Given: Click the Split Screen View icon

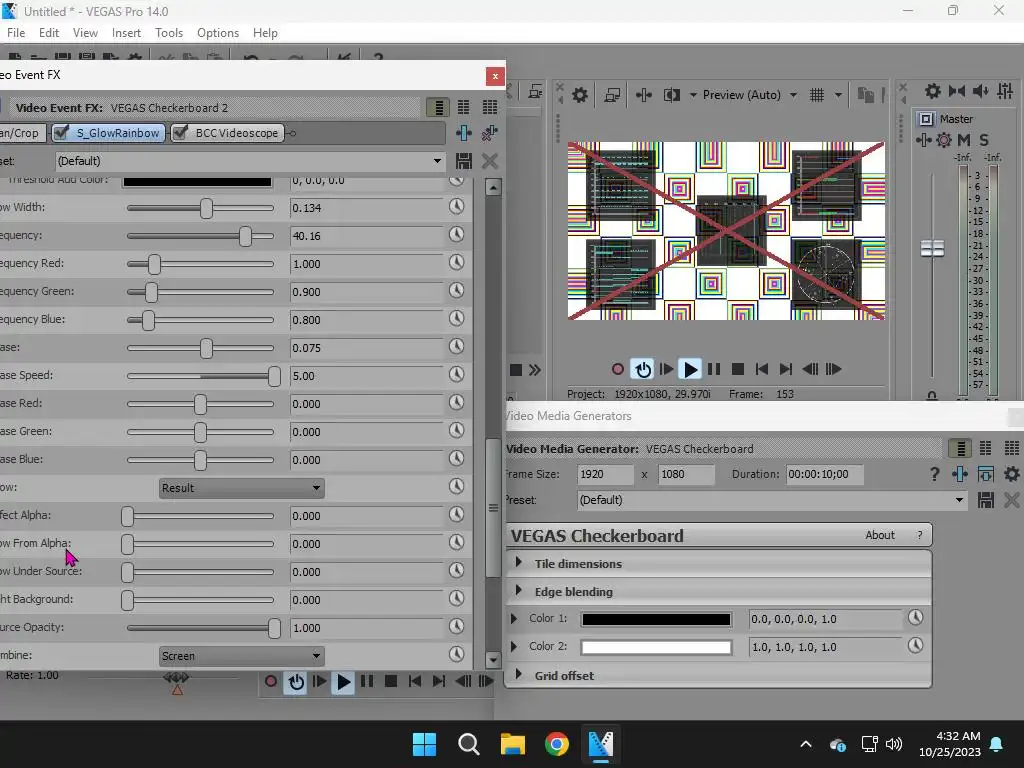Looking at the screenshot, I should tap(672, 95).
